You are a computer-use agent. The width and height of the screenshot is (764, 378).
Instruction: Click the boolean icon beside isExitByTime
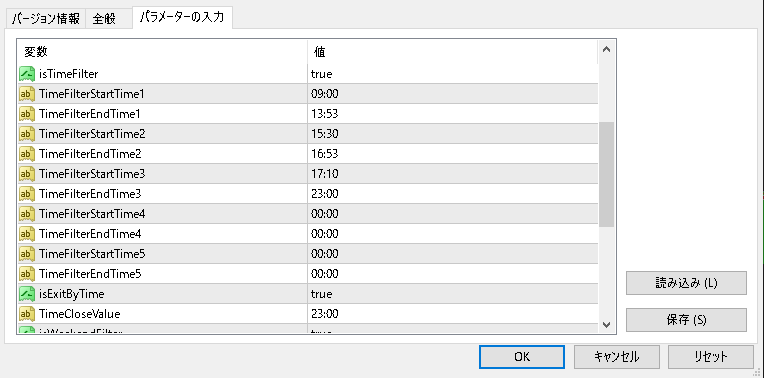[x=27, y=294]
